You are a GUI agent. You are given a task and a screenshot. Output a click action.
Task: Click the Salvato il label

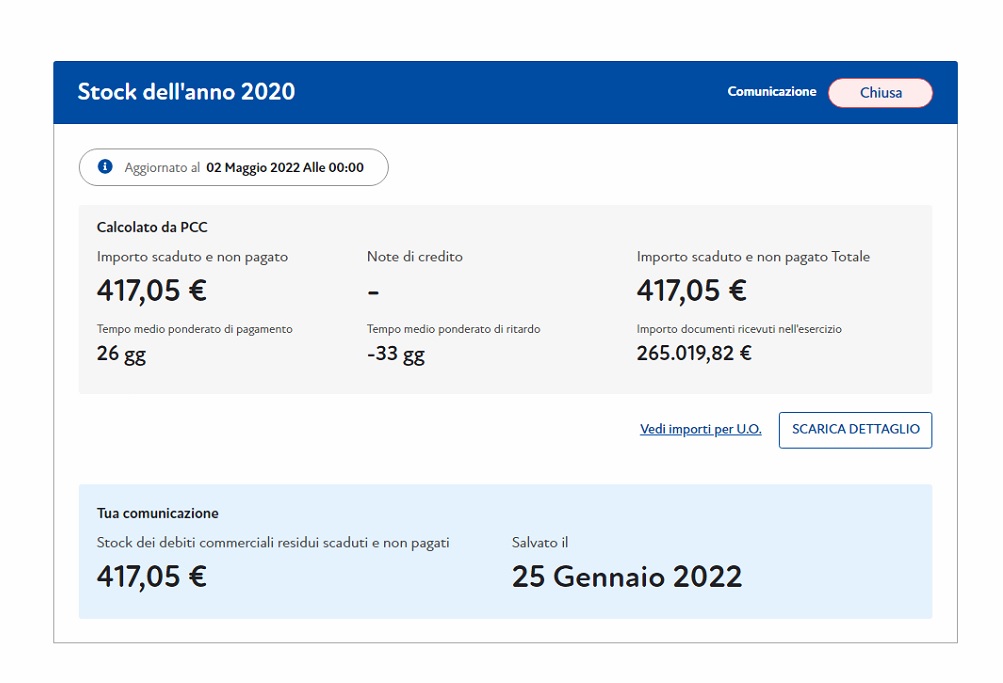(540, 543)
